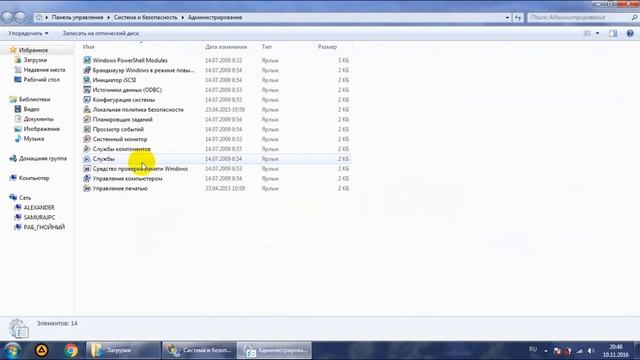Switch to Администрирование taskbar window
The height and width of the screenshot is (360, 640).
click(x=275, y=351)
